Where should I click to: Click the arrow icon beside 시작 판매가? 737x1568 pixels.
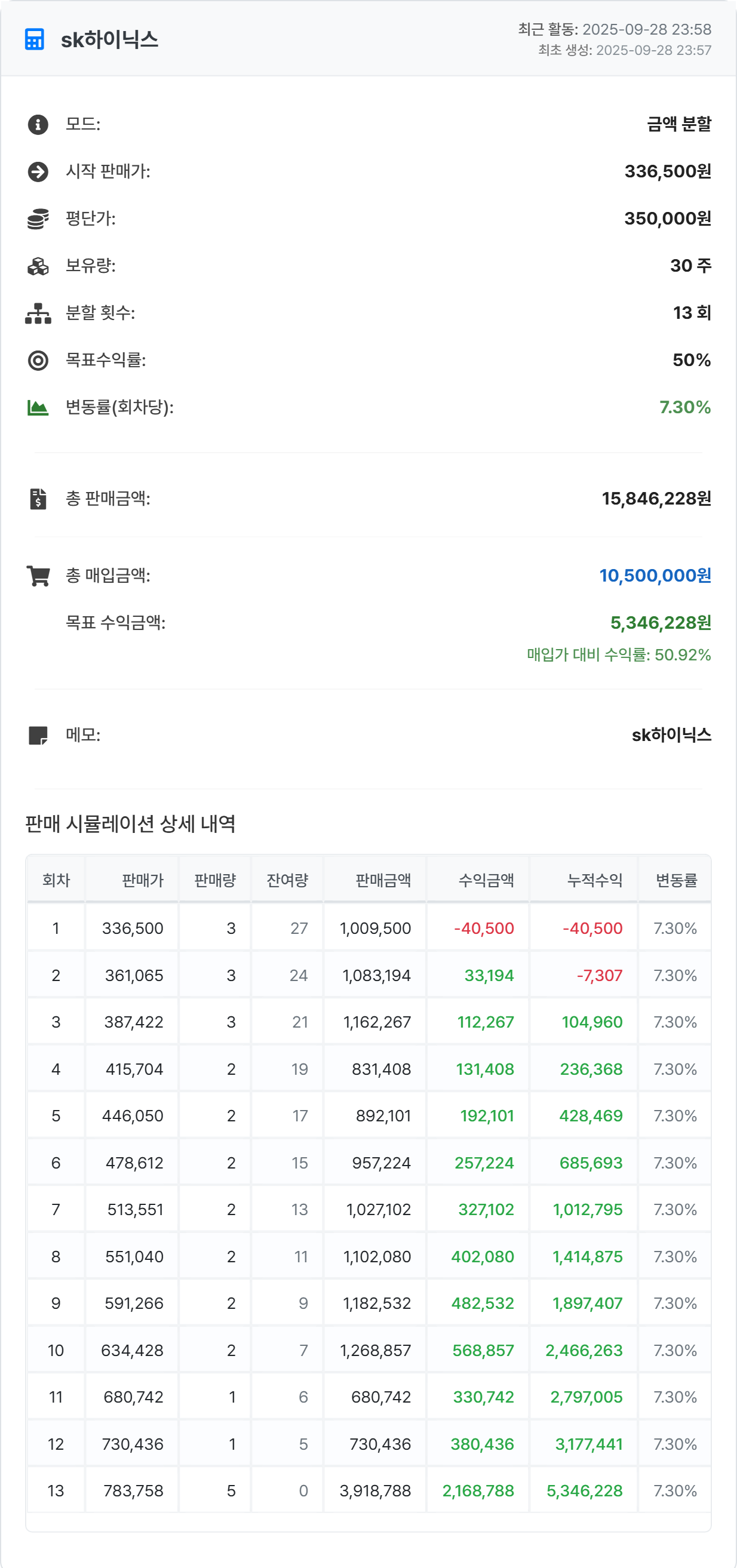[x=38, y=171]
